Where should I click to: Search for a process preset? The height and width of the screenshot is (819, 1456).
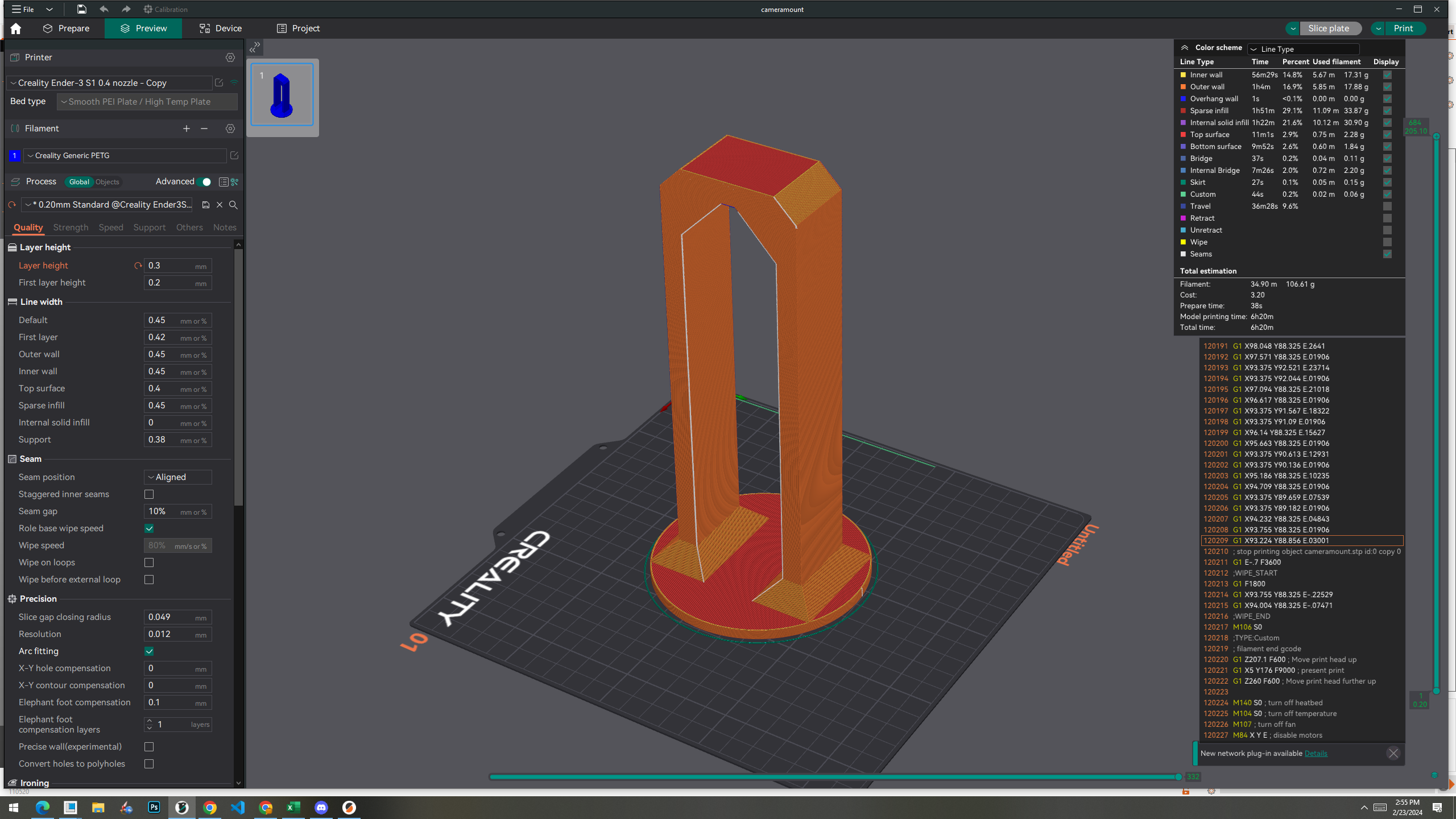coord(233,205)
